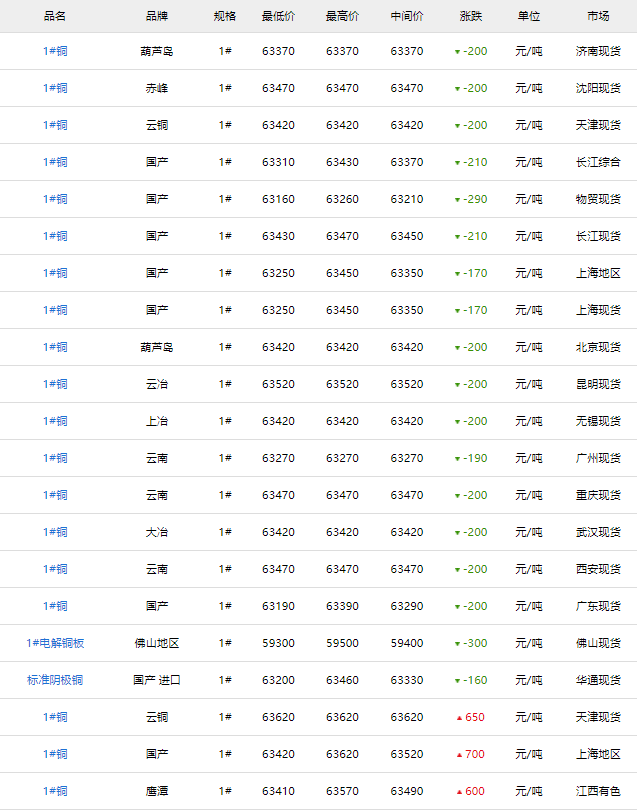Viewport: 637px width, 811px height.
Task: Click the green down arrow beside -290
Action: point(457,200)
